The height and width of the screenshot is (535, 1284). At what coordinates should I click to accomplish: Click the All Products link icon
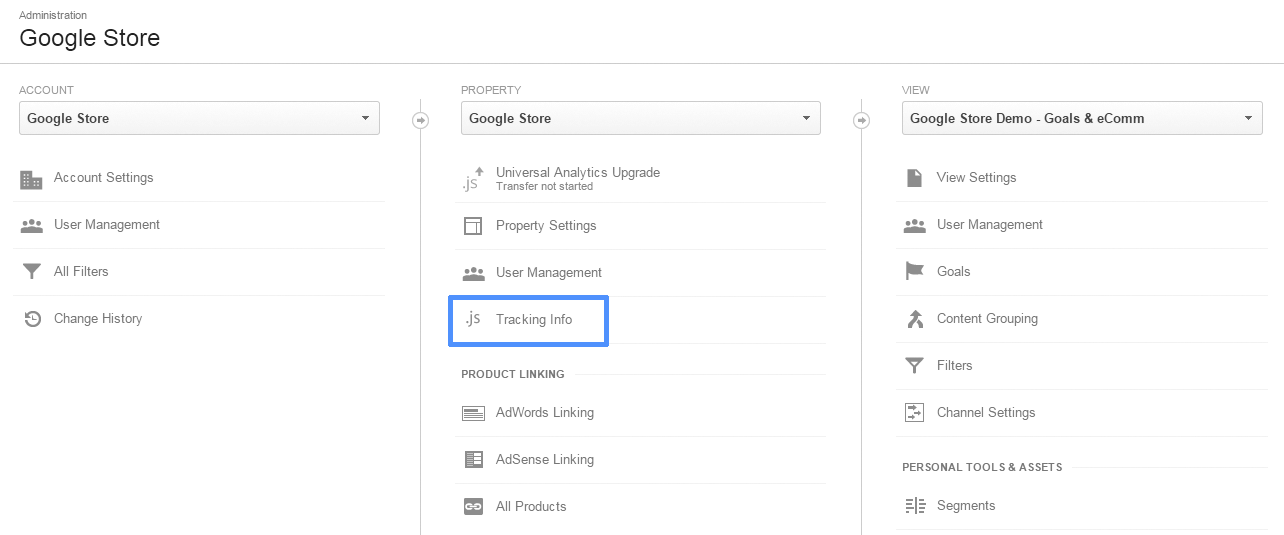(473, 507)
